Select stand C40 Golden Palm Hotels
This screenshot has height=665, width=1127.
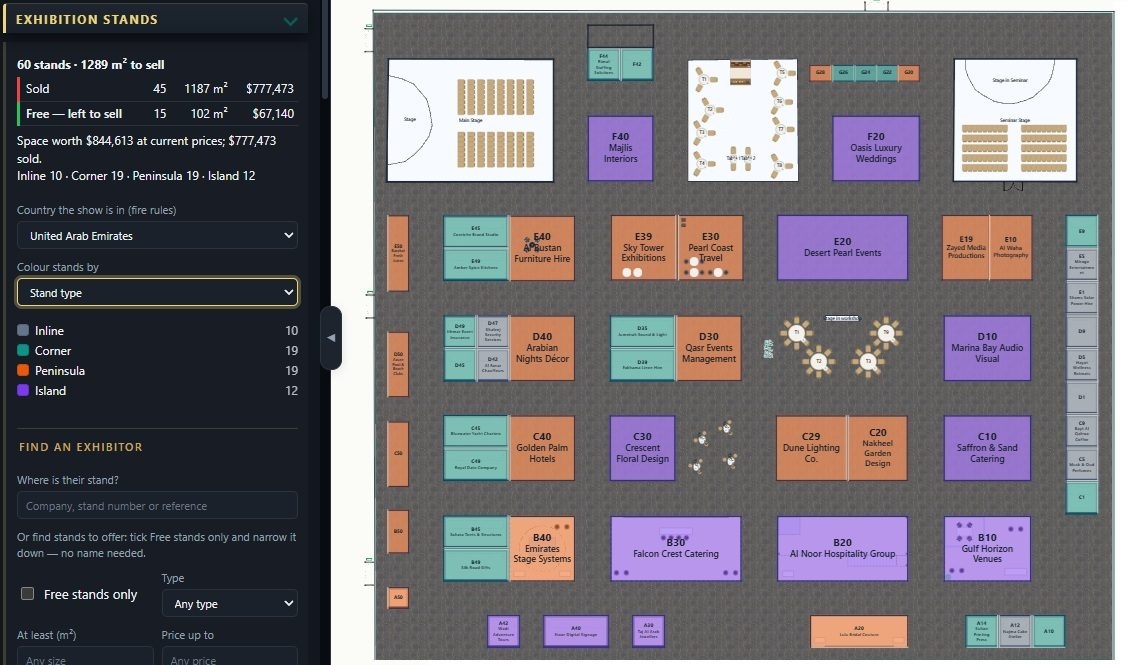click(x=543, y=448)
